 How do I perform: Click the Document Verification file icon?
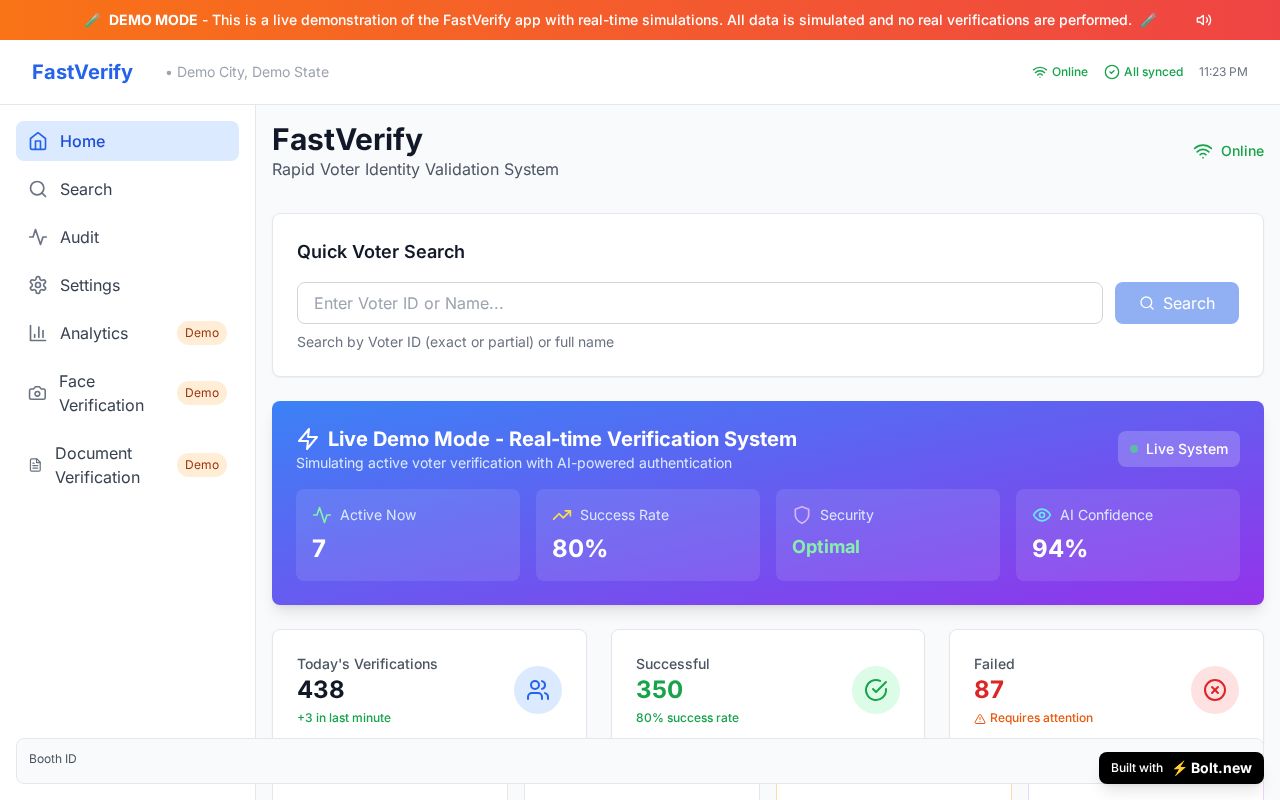tap(35, 465)
